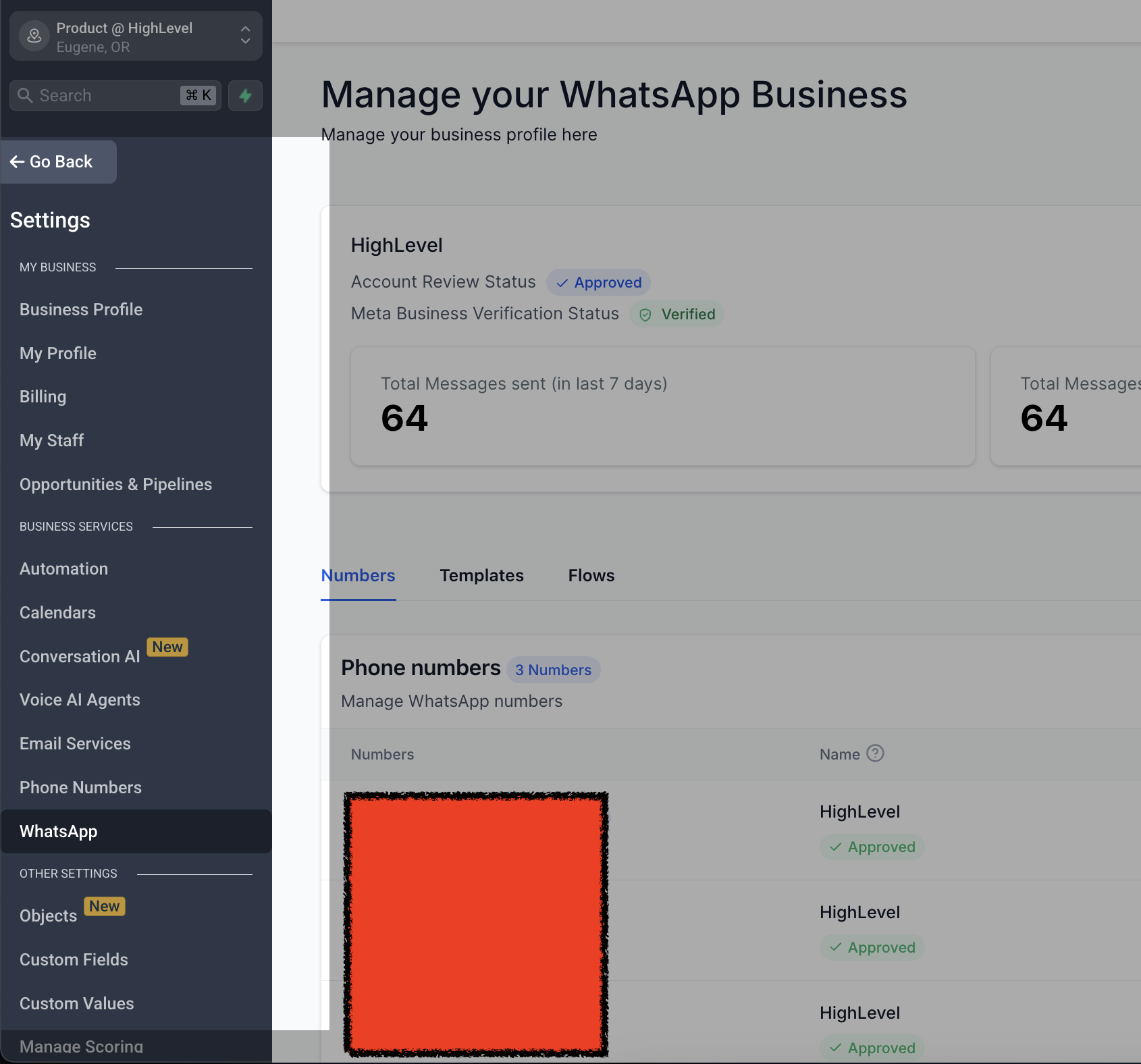Screen dimensions: 1141x1064
Task: Click the ⌘ K shortcut badge
Action: 198,96
